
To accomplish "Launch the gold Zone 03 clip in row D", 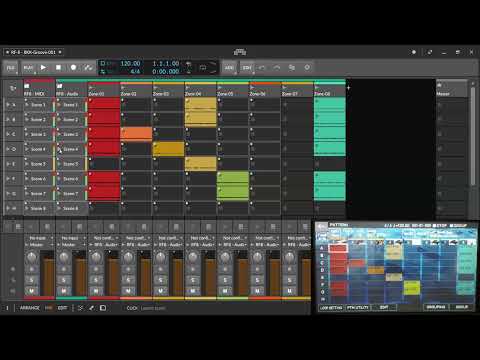I will [x=168, y=149].
